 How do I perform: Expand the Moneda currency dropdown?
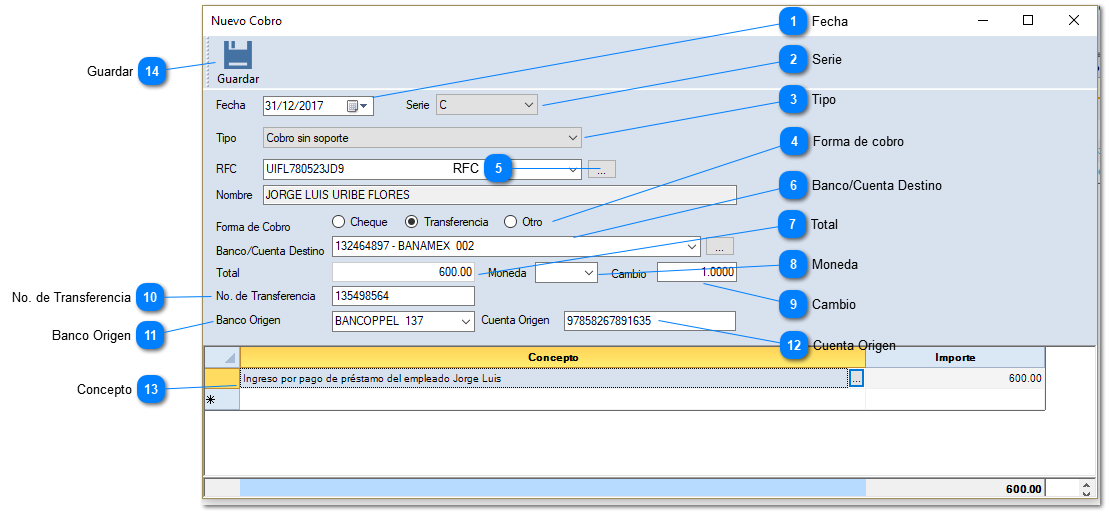pos(588,273)
